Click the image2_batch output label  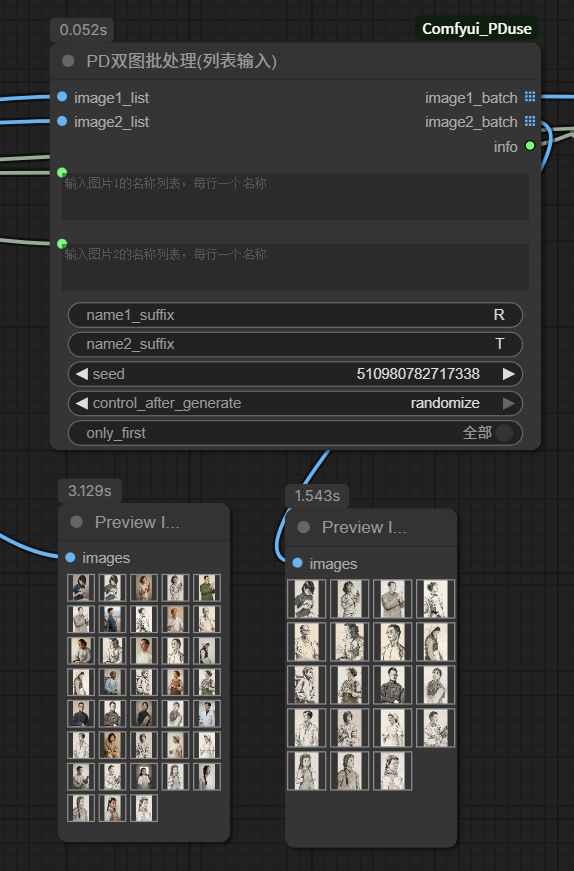(x=471, y=122)
